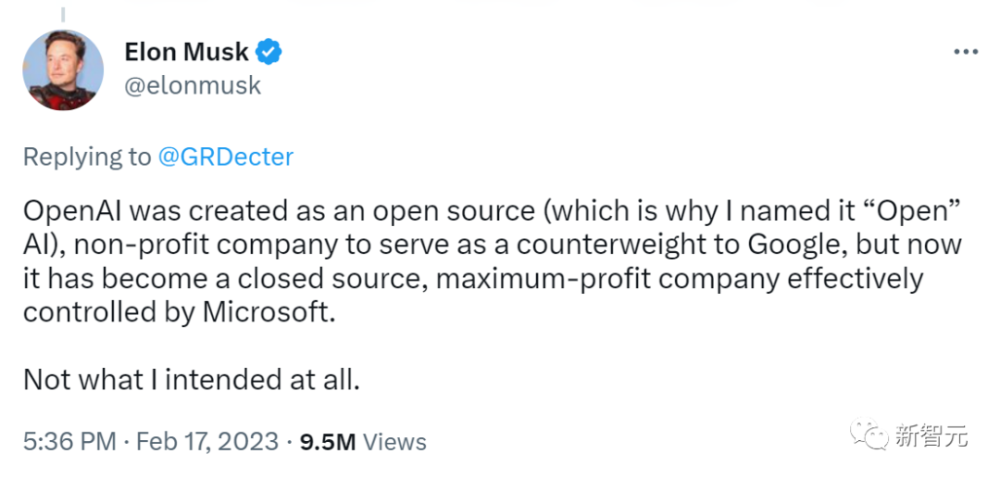
Task: Click the thread connector line above the avatar
Action: point(63,14)
